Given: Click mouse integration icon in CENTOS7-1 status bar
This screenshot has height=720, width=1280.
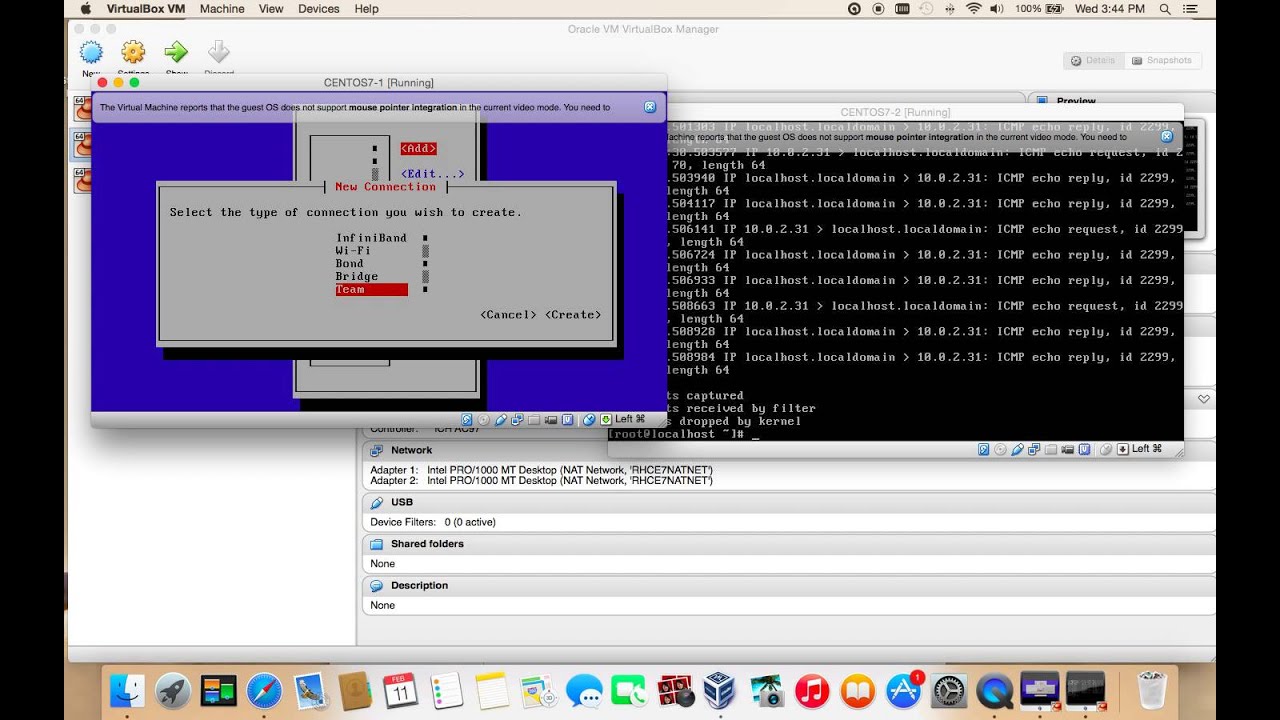Looking at the screenshot, I should coord(590,420).
